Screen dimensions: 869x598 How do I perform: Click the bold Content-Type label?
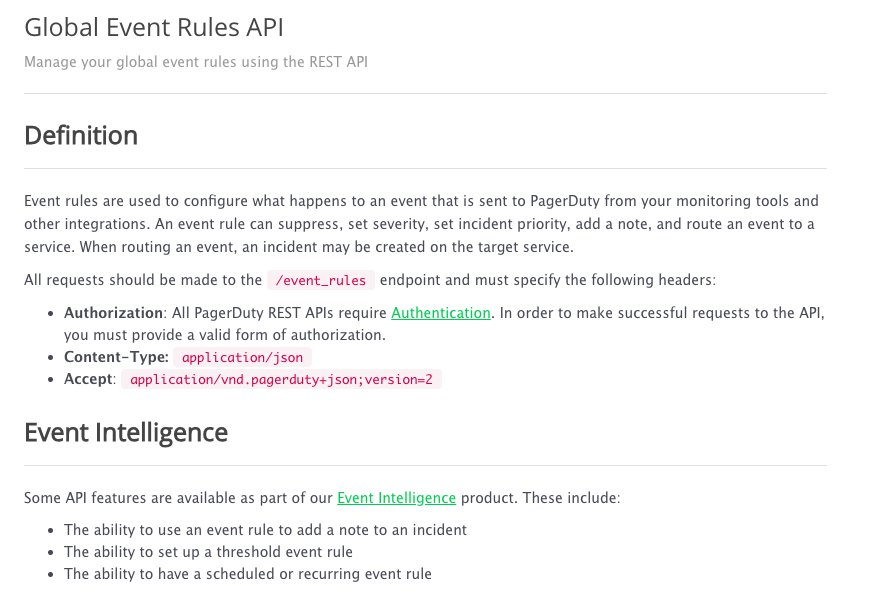pos(116,357)
